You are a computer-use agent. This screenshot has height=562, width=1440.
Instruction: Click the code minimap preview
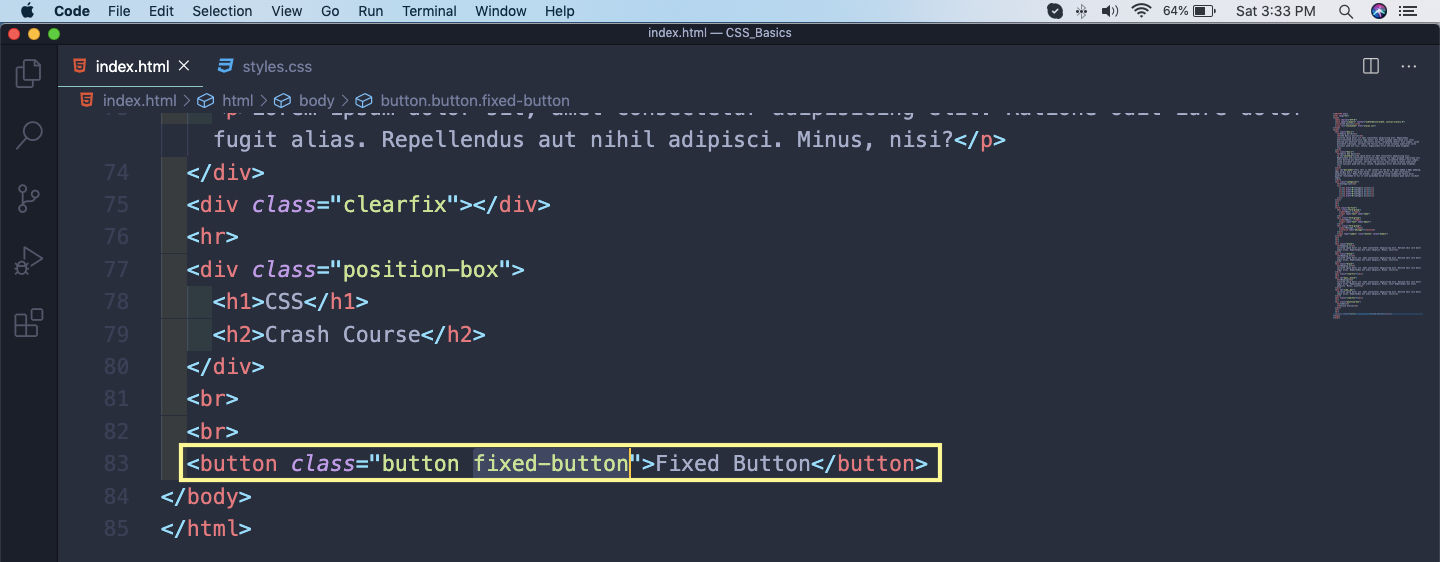[x=1377, y=215]
